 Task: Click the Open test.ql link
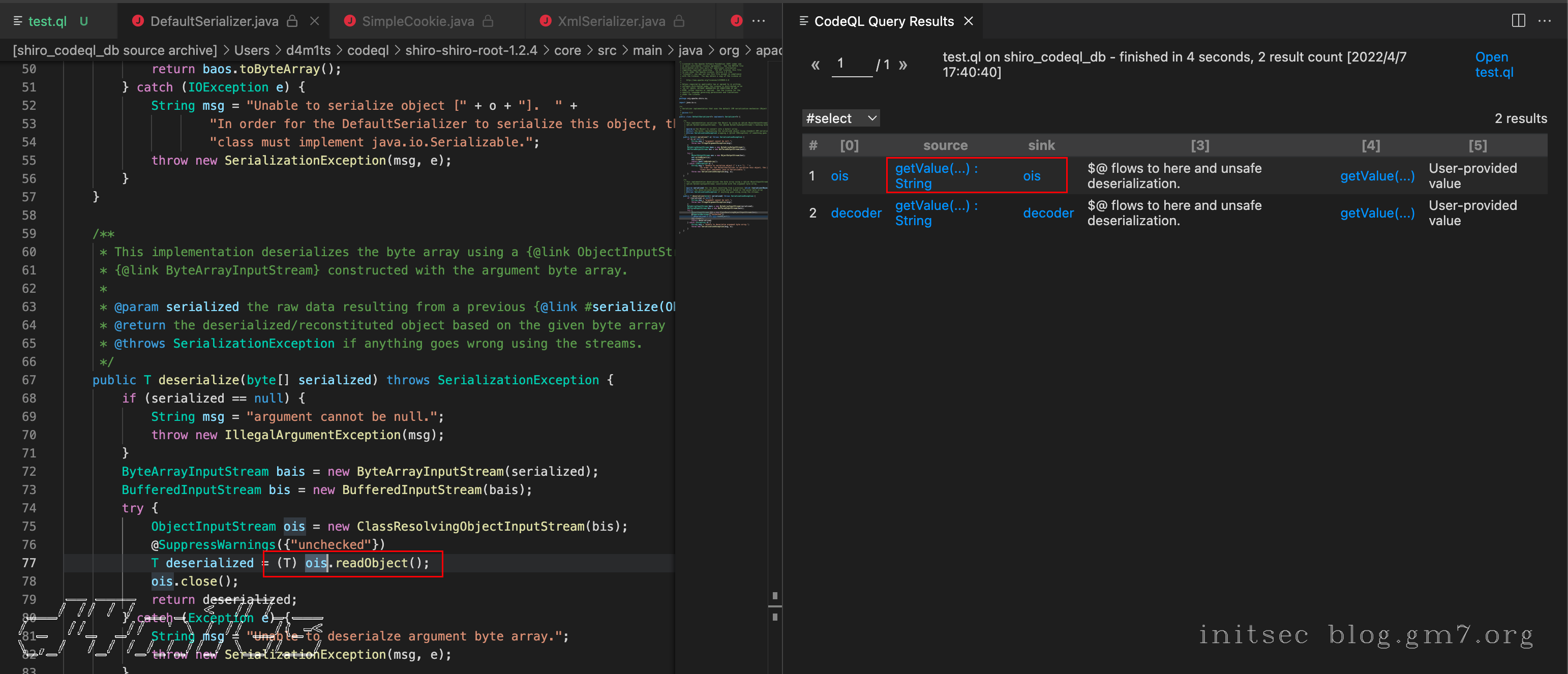(1493, 65)
